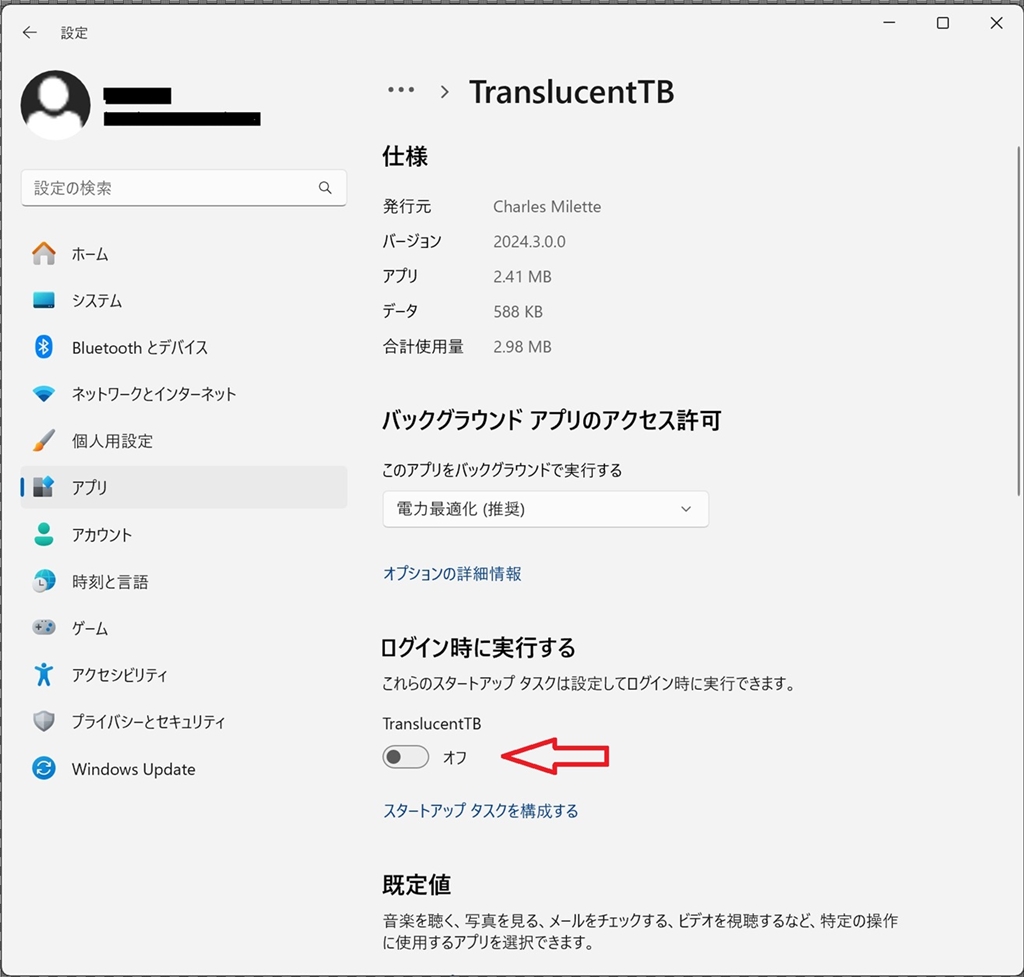Open 時刻と言語 settings page
The height and width of the screenshot is (977, 1024).
(184, 581)
